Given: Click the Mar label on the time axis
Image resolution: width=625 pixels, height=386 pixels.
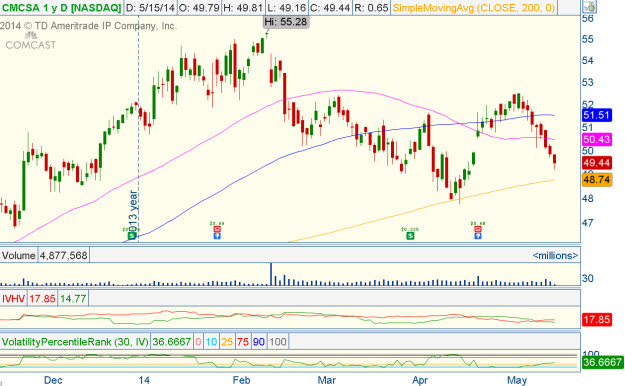Looking at the screenshot, I should (x=326, y=380).
